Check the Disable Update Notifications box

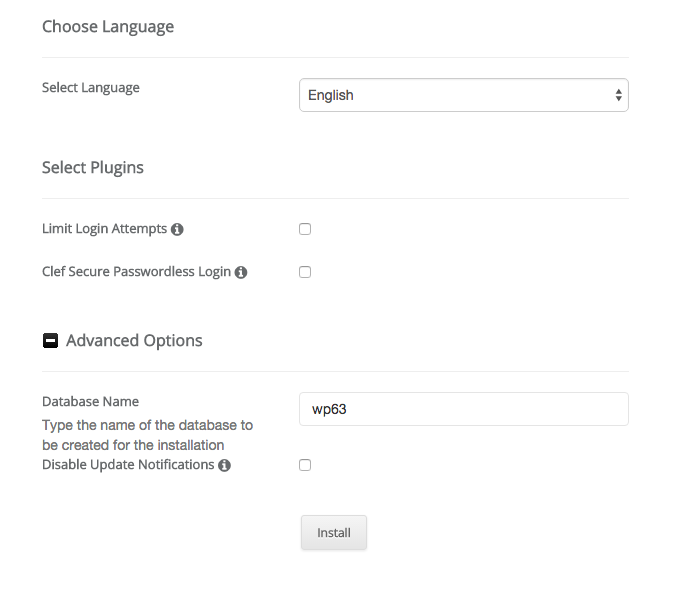pyautogui.click(x=305, y=465)
